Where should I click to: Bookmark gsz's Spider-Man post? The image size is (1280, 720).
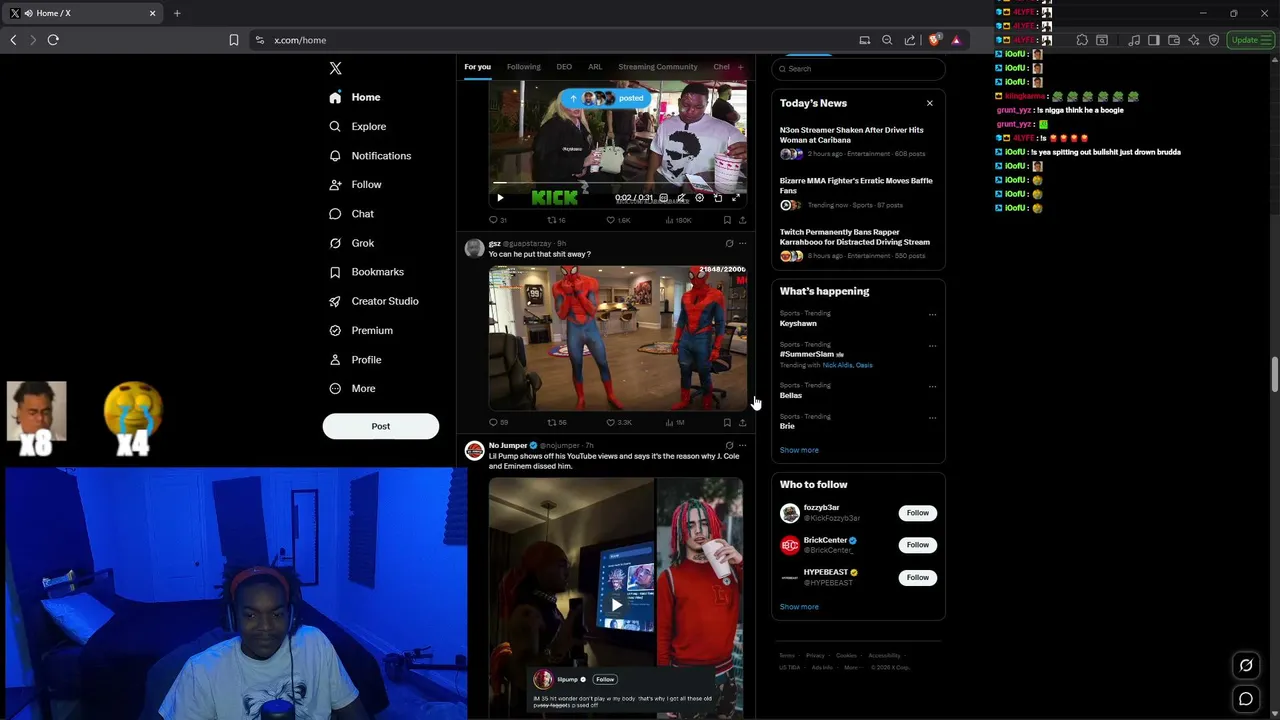pyautogui.click(x=727, y=422)
